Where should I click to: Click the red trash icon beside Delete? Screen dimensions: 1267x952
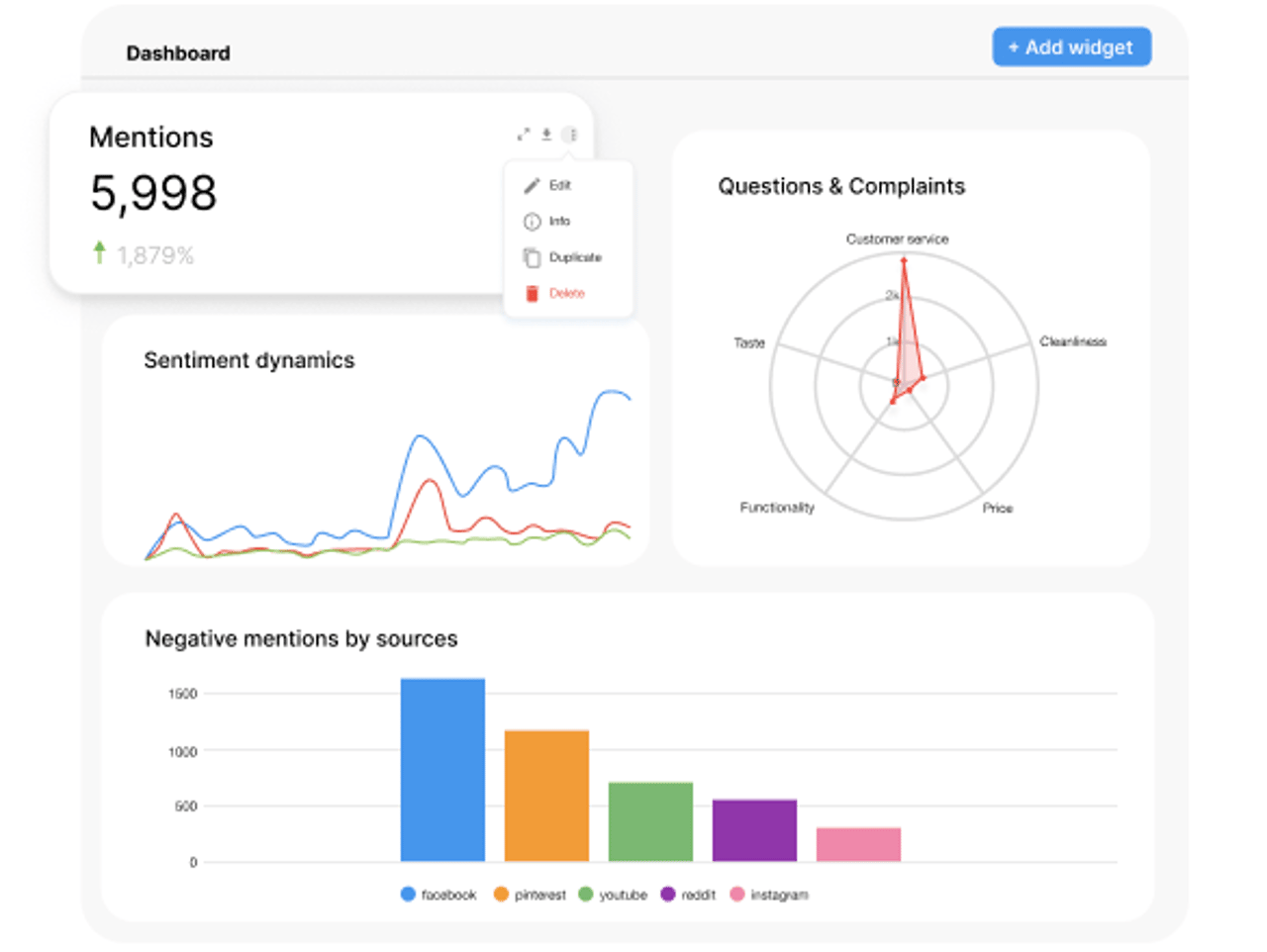(x=532, y=293)
